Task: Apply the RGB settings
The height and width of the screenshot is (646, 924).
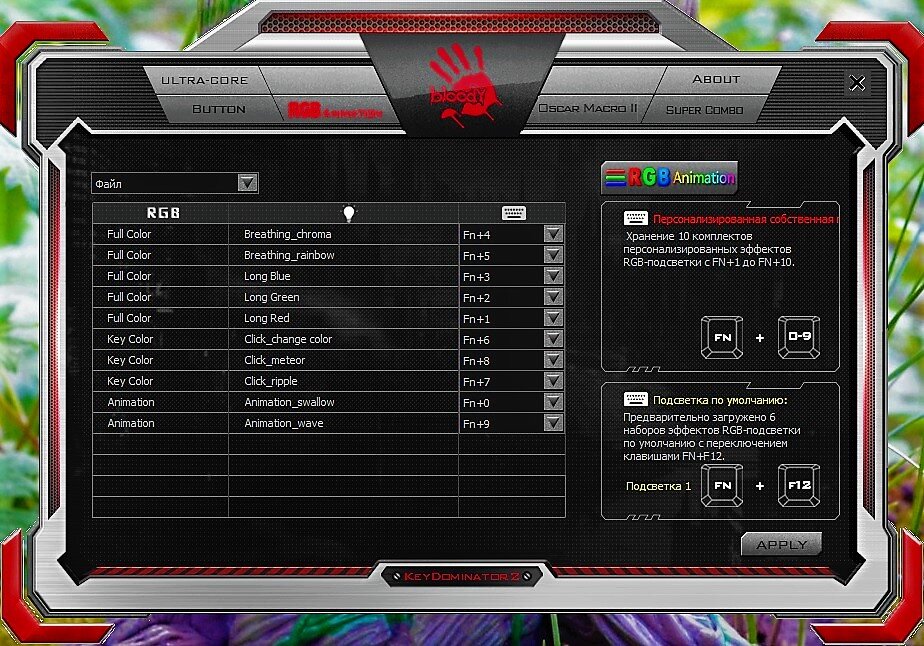Action: pos(781,545)
